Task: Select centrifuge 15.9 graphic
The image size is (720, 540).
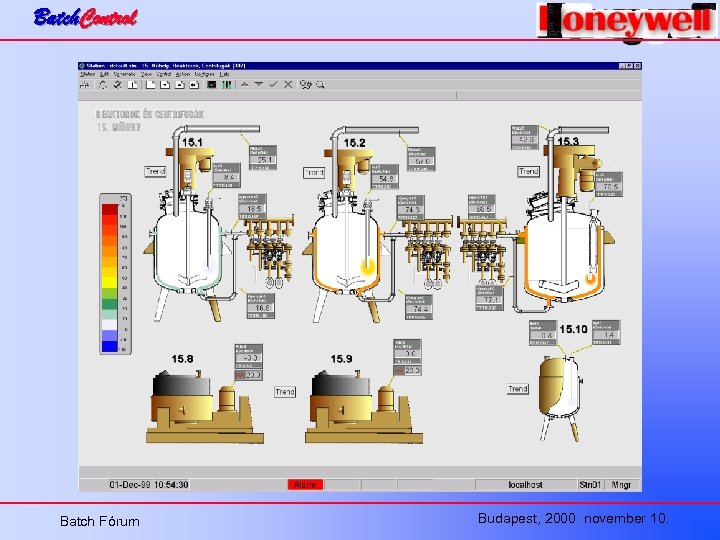Action: point(364,406)
